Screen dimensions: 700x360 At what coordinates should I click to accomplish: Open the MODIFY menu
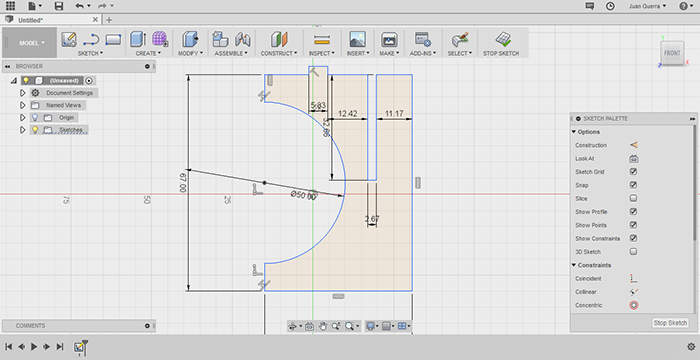click(x=190, y=53)
